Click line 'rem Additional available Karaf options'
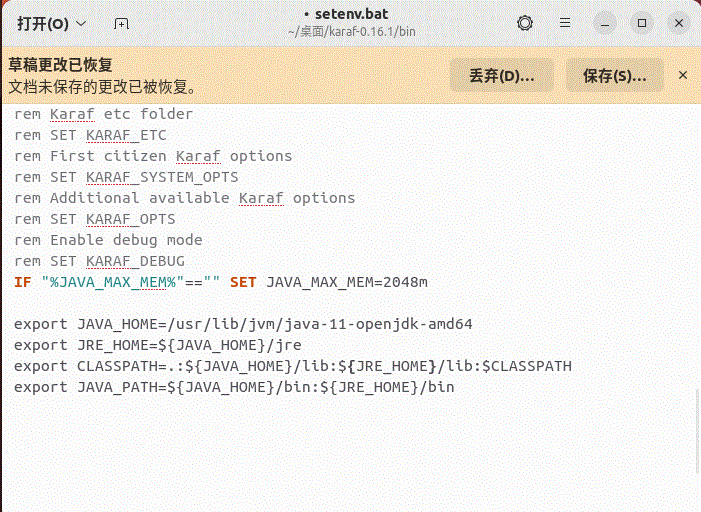This screenshot has height=512, width=701. point(185,199)
